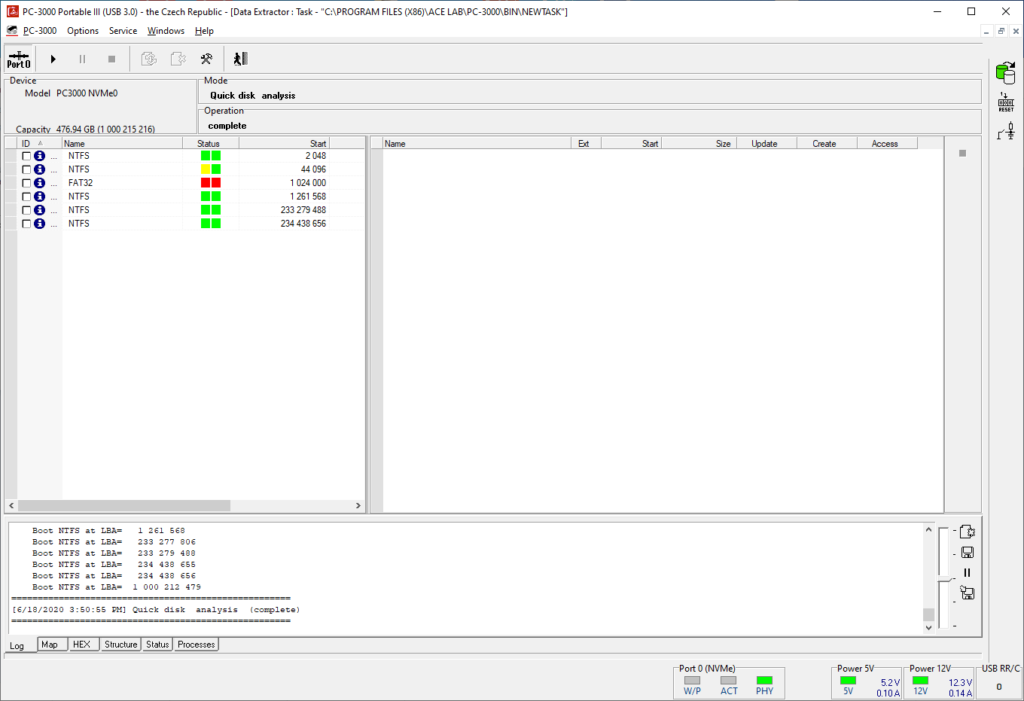This screenshot has height=701, width=1024.
Task: Click info icon of the FAT32 partition
Action: (x=40, y=183)
